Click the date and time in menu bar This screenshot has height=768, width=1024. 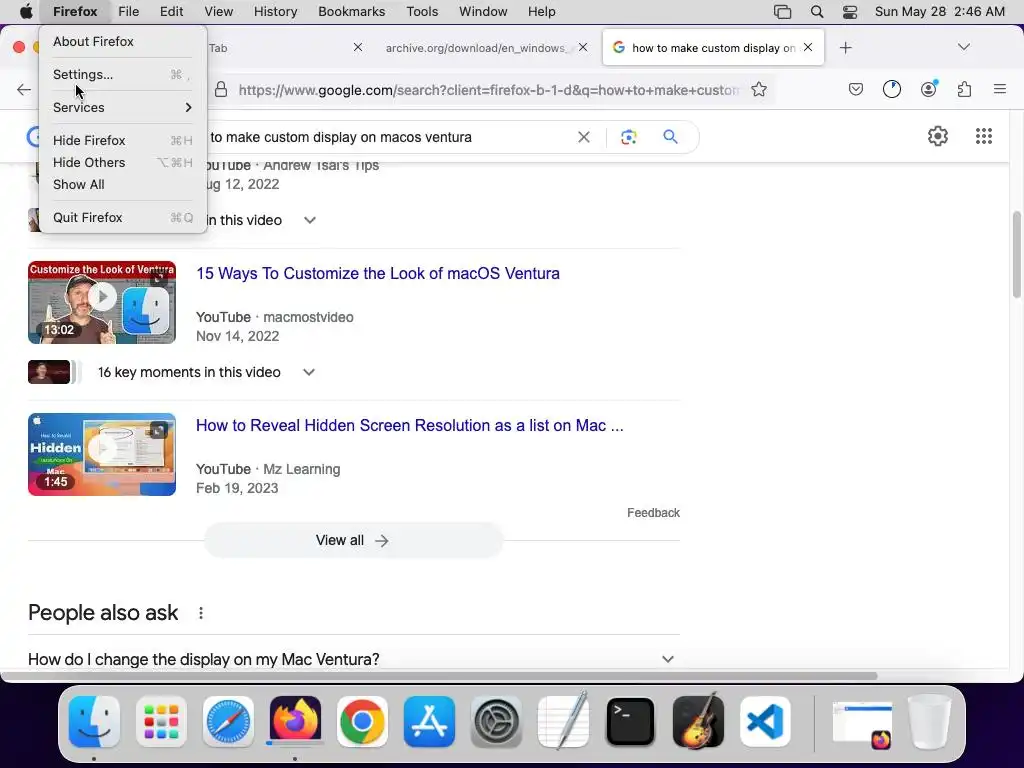pos(939,12)
